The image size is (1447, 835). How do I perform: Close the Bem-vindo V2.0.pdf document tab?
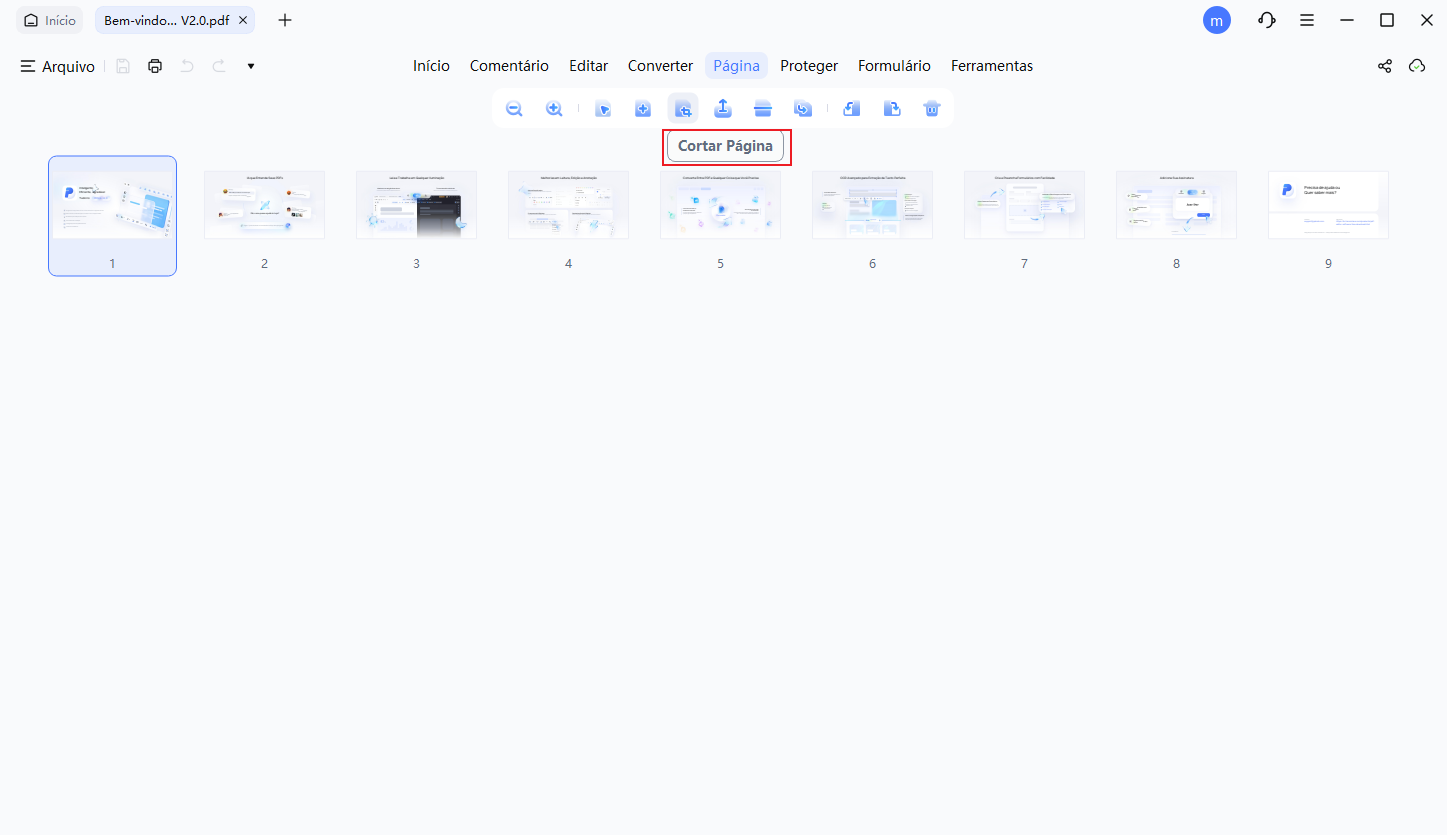pos(242,19)
